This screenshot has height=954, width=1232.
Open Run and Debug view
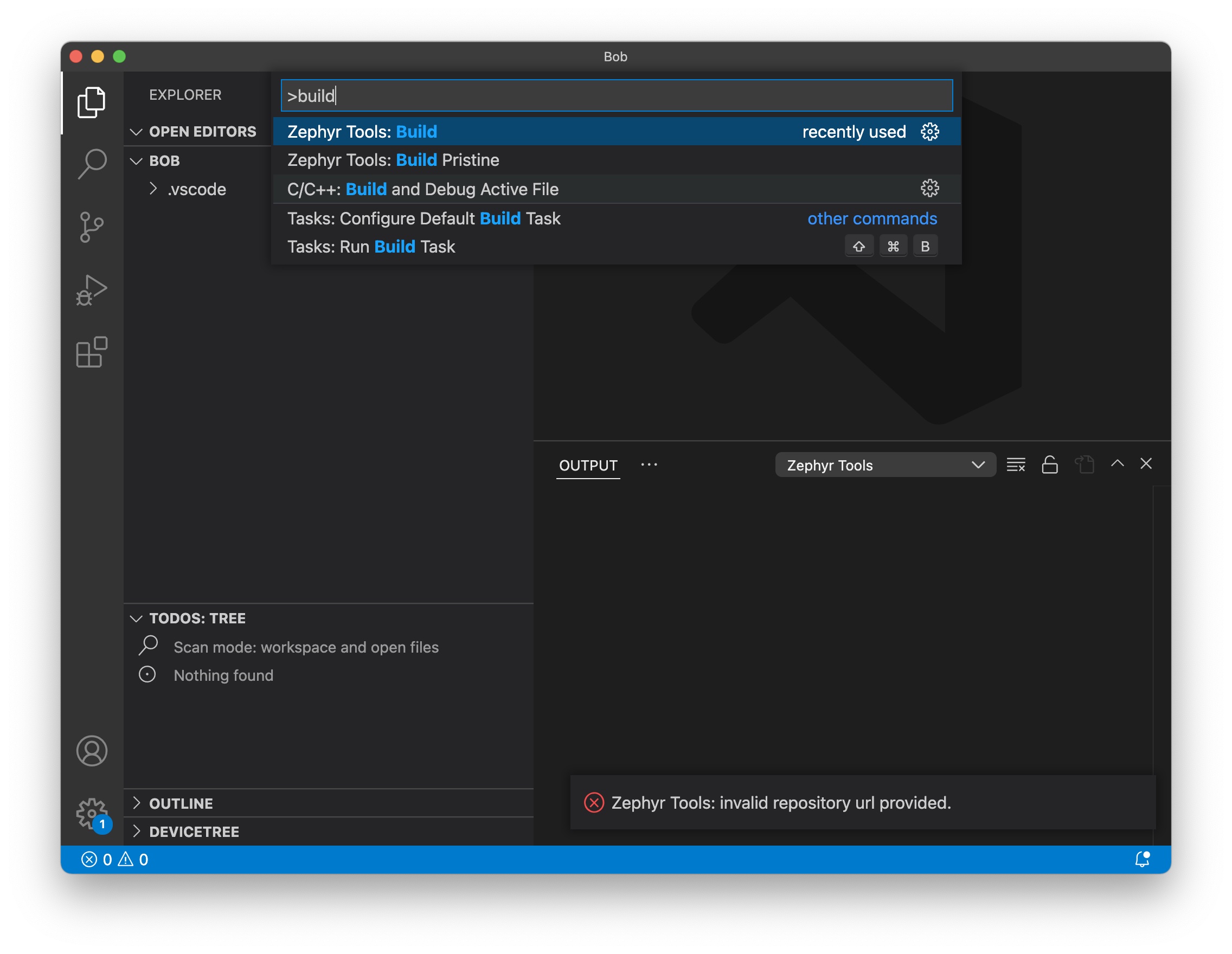tap(92, 290)
